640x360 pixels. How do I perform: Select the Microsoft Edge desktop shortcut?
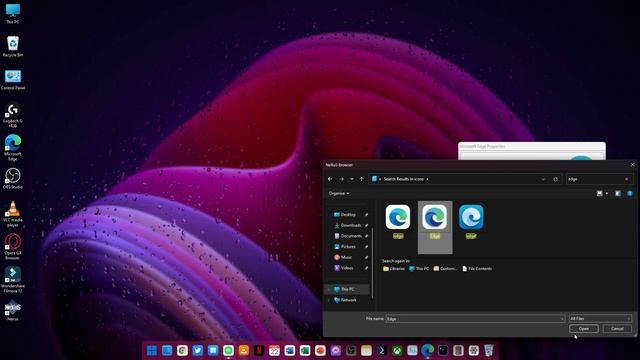[x=13, y=147]
